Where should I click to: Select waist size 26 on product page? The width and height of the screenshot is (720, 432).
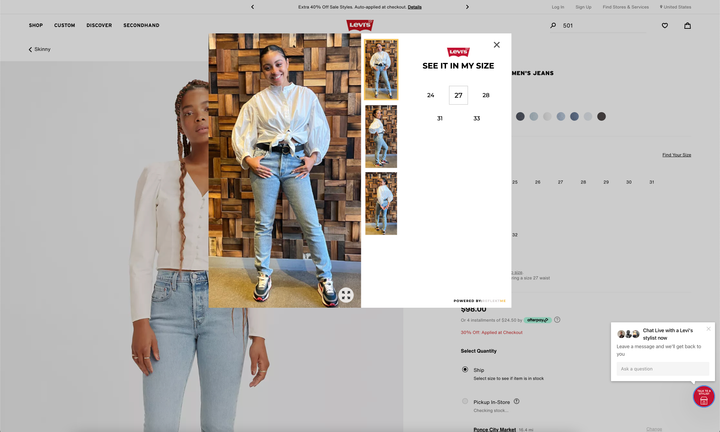537,182
